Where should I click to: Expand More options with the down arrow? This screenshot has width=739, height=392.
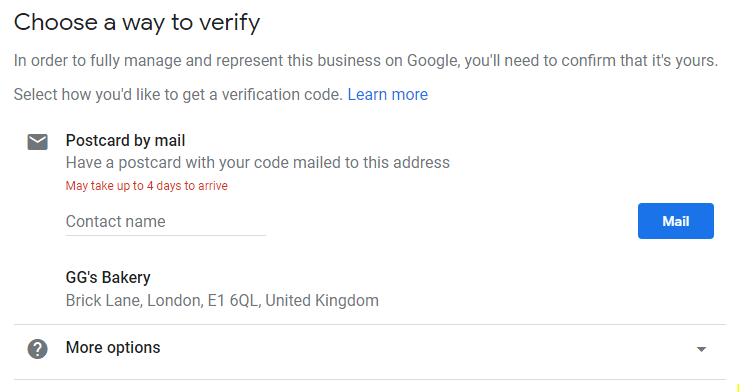(701, 349)
